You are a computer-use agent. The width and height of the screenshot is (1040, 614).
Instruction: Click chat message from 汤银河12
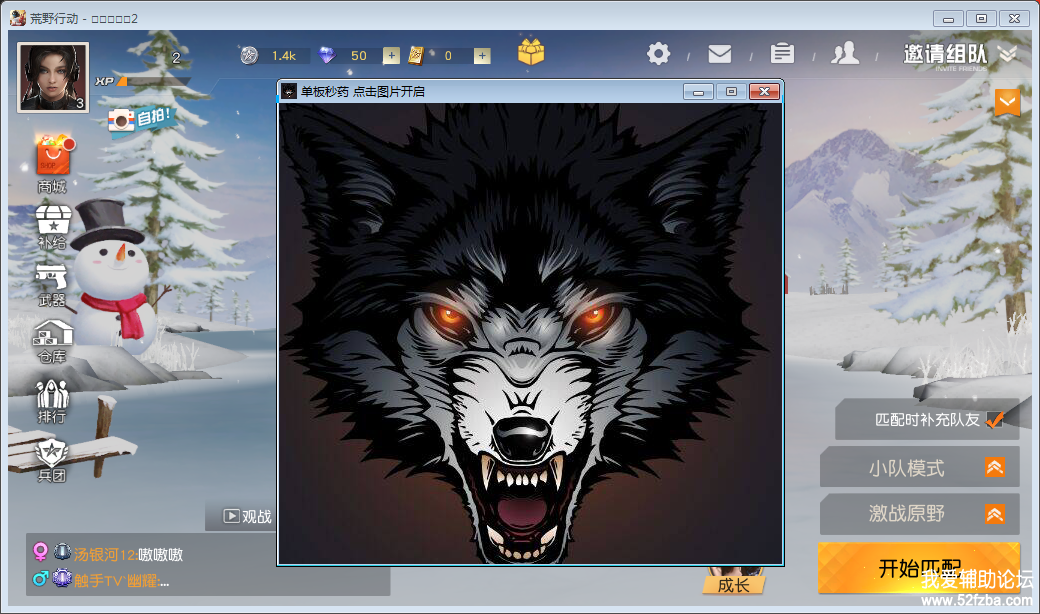tap(128, 554)
